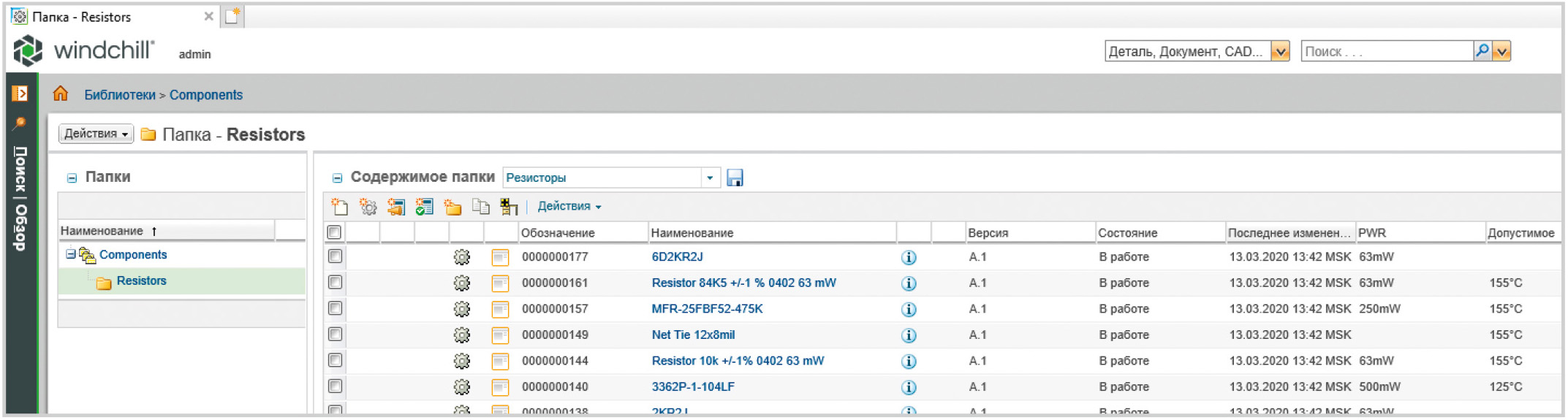Screen dimensions: 1568x420
Task: Open the folder Действия button menu
Action: (96, 134)
